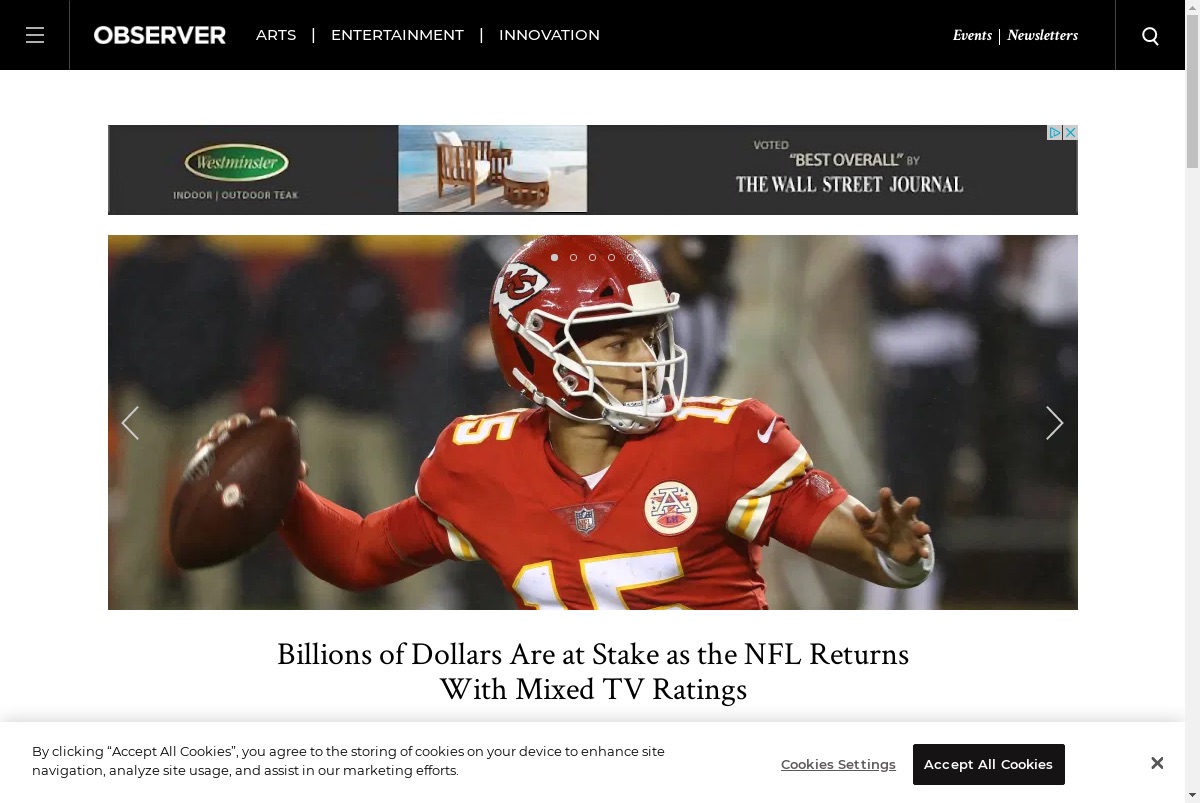
Task: Visit the Events link
Action: tap(972, 35)
